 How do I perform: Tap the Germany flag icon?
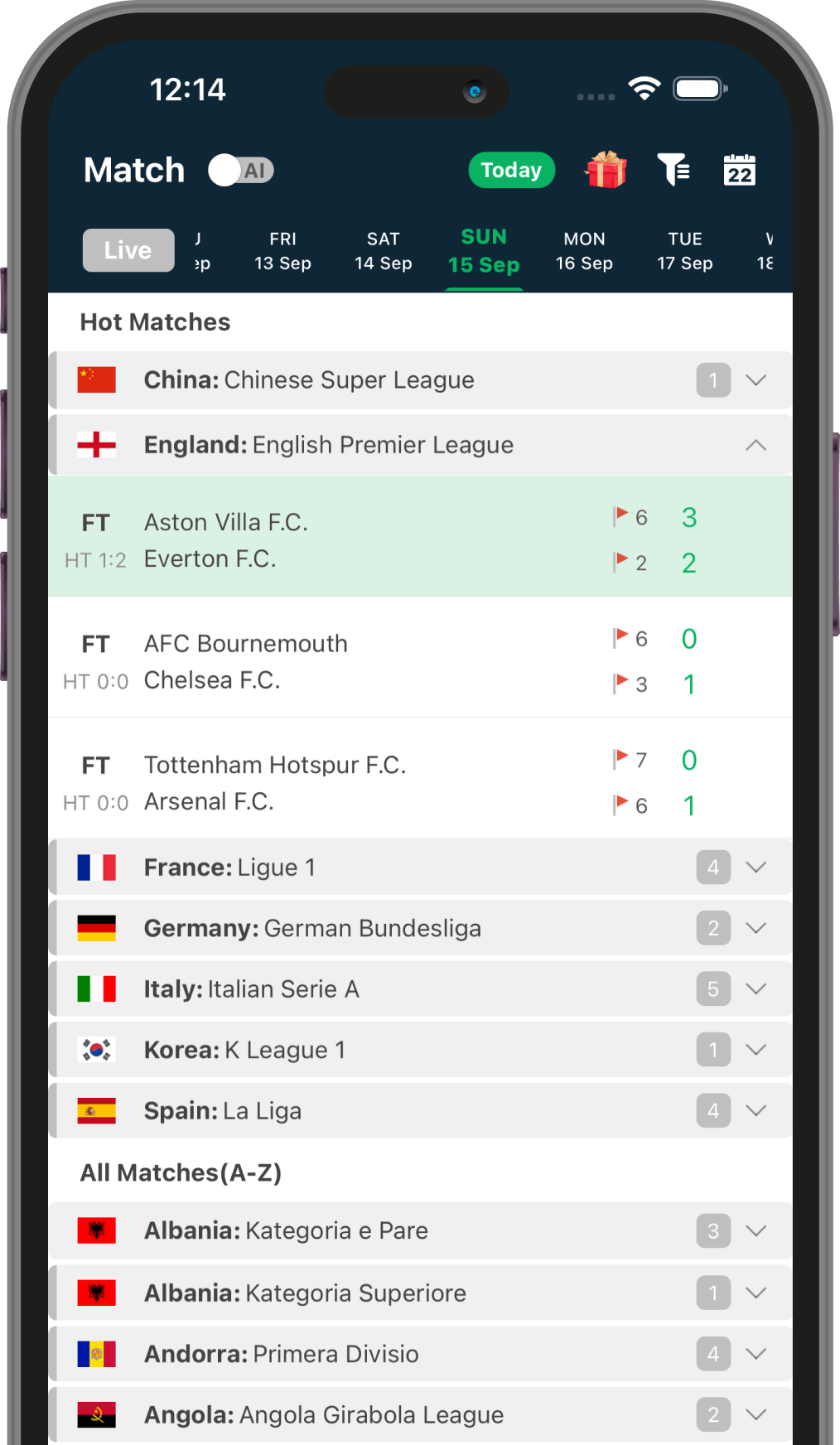click(96, 928)
